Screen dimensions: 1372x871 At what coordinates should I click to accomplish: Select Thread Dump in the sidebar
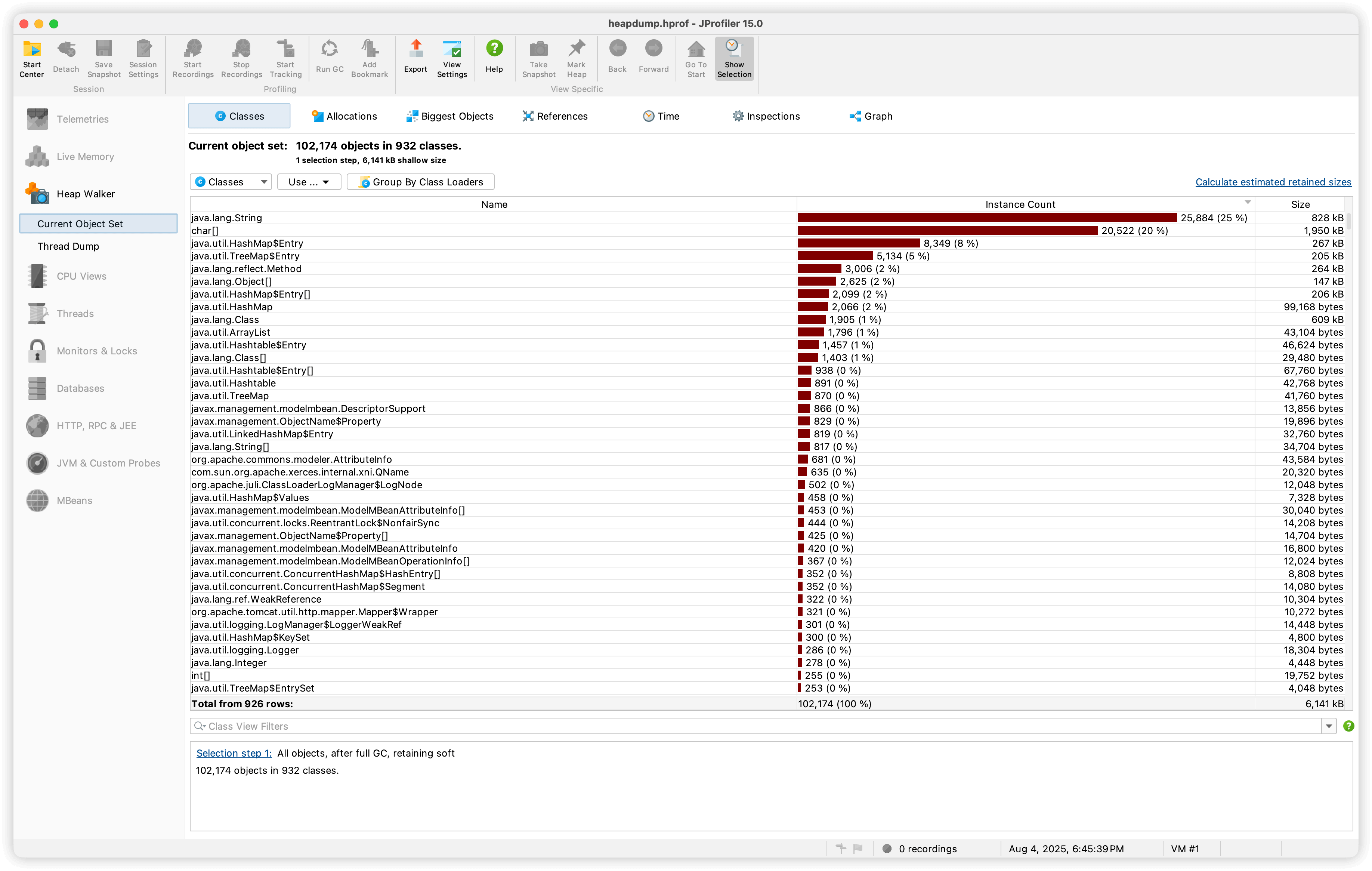[68, 246]
